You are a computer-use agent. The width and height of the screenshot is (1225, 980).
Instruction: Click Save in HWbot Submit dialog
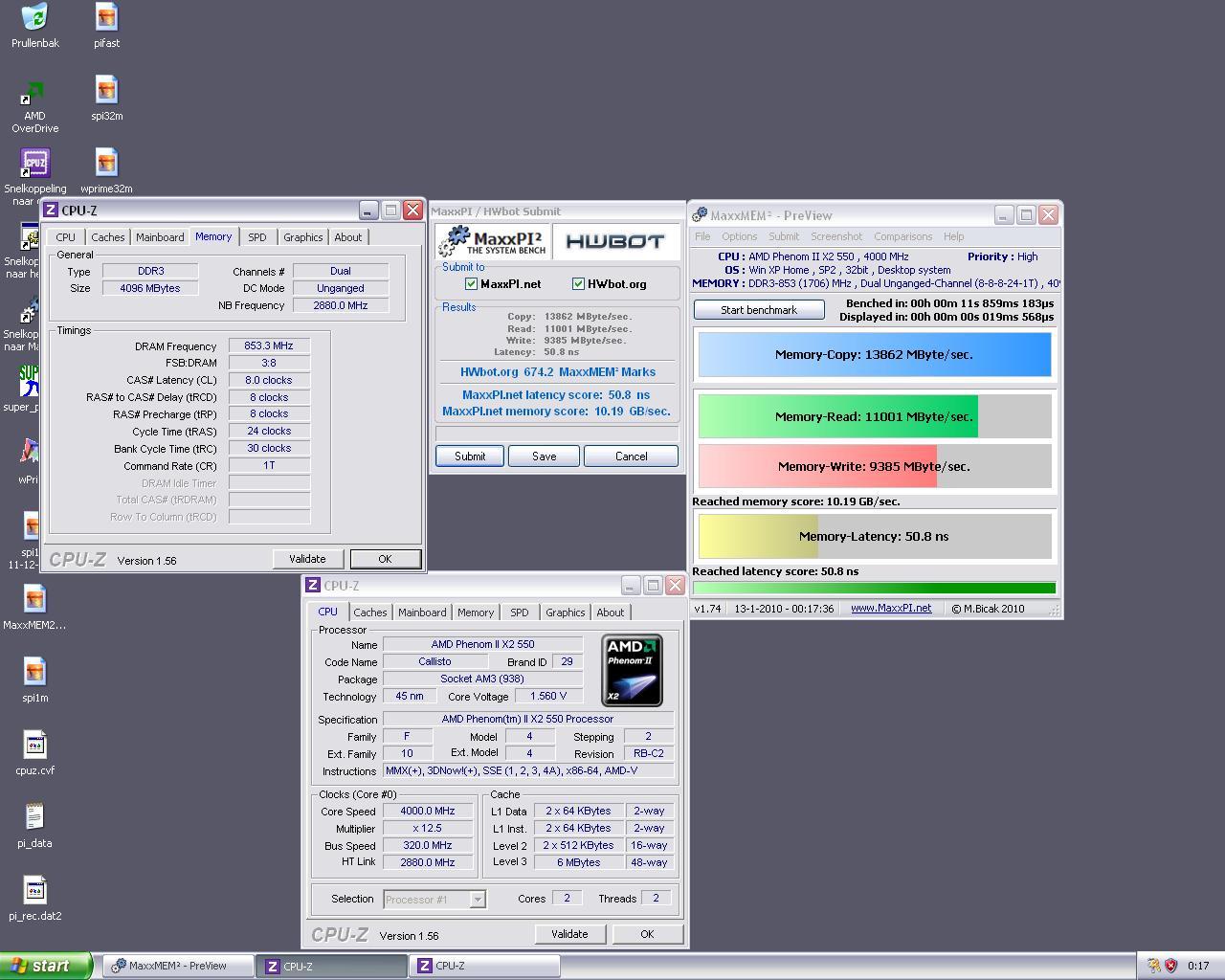click(545, 457)
